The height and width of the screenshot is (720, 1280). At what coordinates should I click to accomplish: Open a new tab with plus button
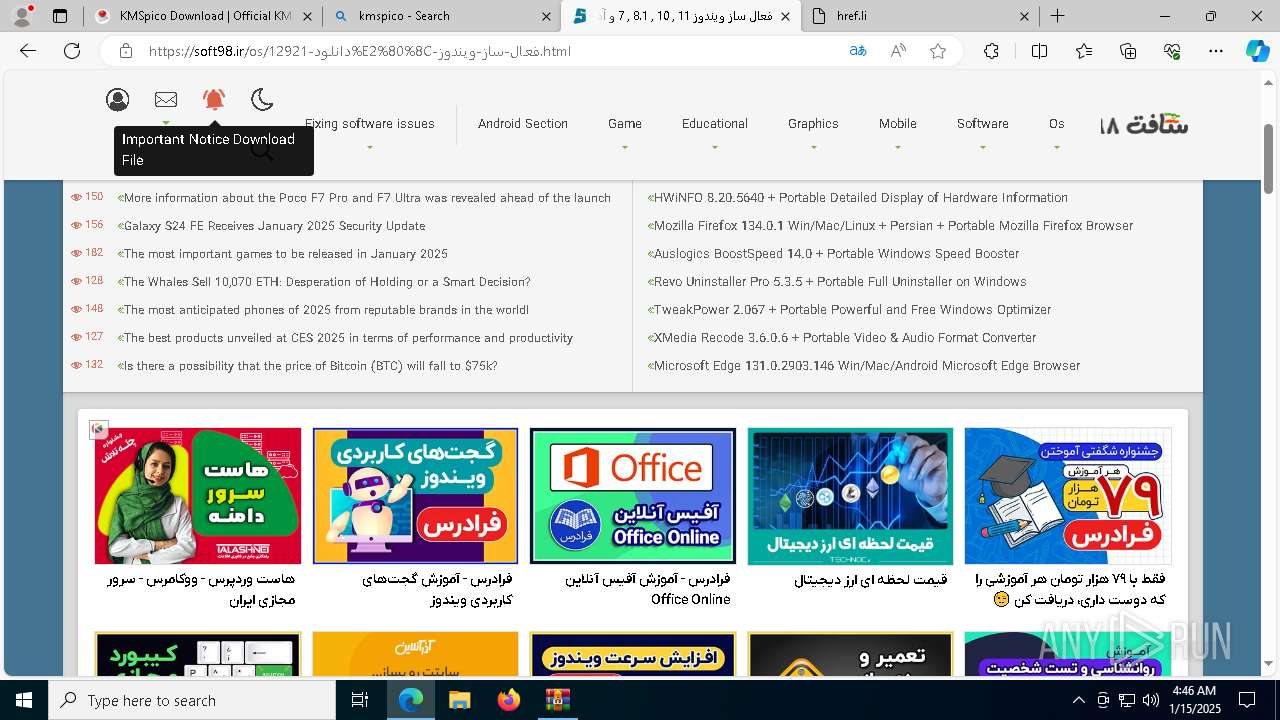click(x=1057, y=16)
